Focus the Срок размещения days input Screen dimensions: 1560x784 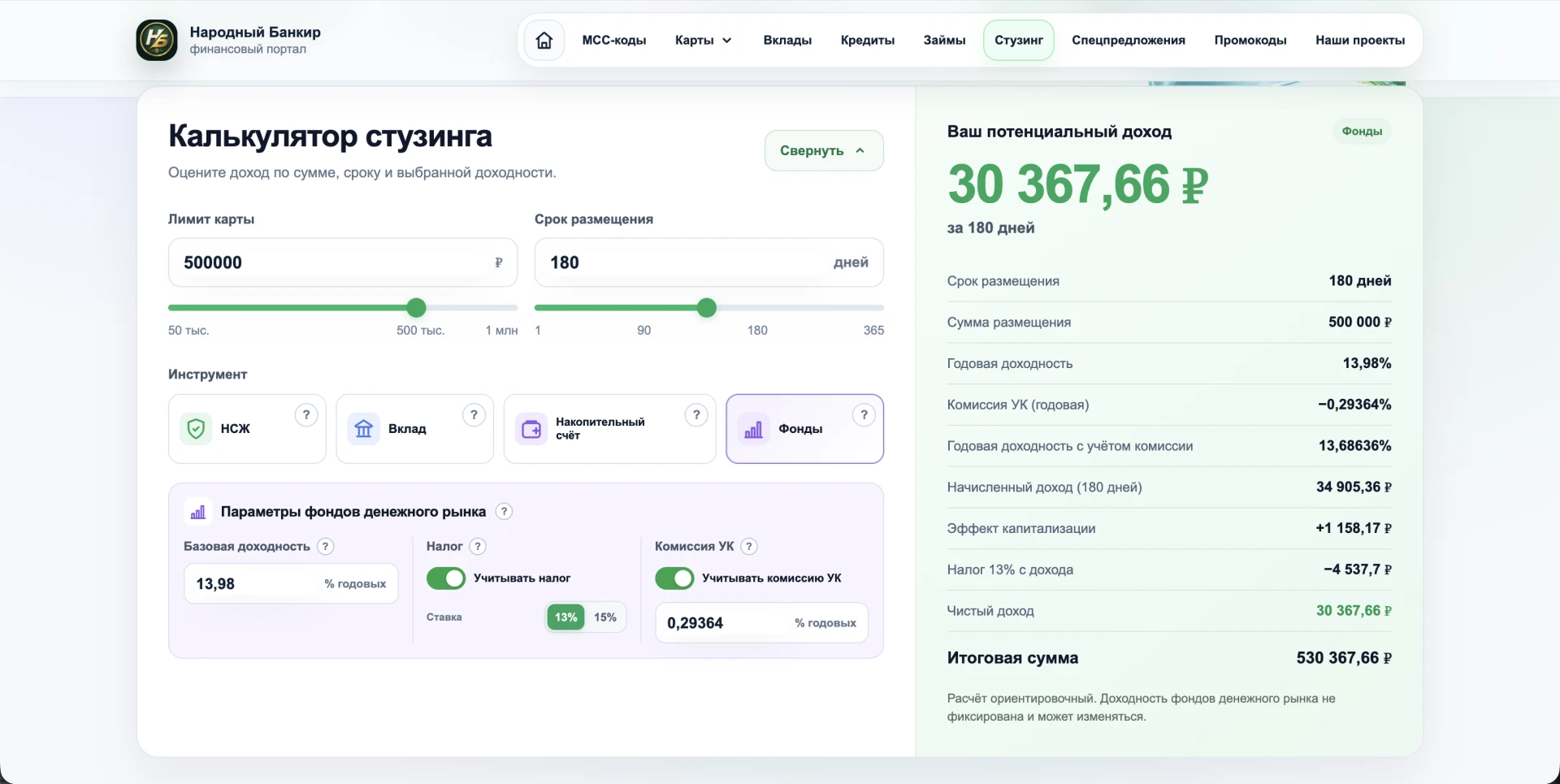(x=708, y=262)
